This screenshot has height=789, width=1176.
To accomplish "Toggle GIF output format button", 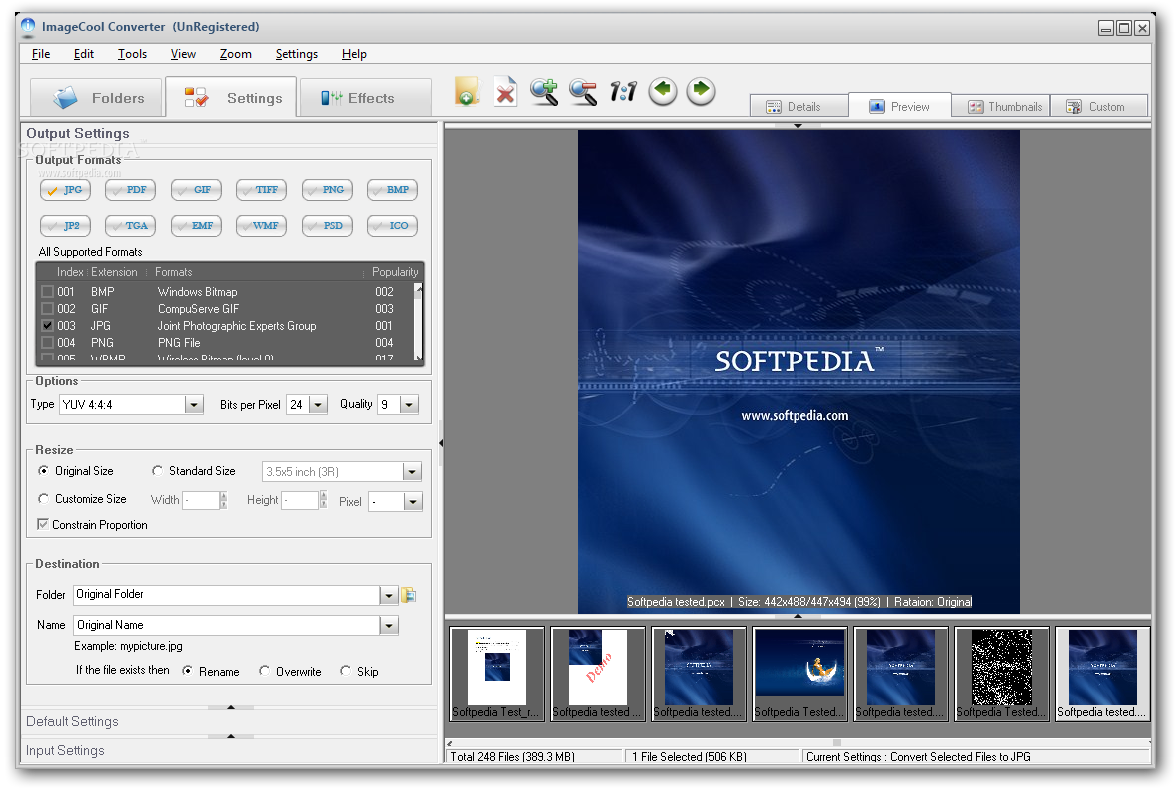I will pyautogui.click(x=196, y=190).
